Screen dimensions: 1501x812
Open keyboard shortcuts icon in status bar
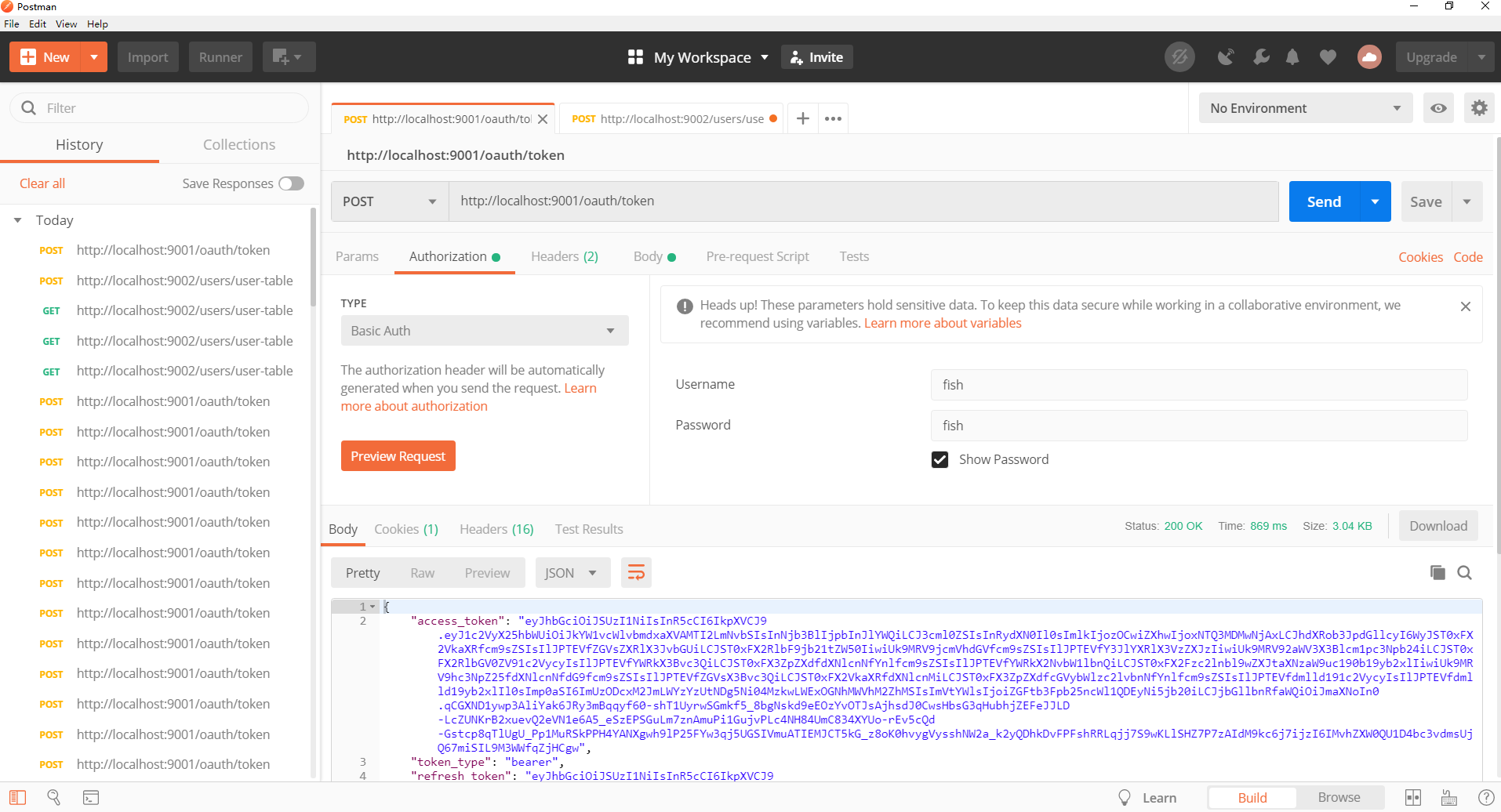pyautogui.click(x=1449, y=797)
